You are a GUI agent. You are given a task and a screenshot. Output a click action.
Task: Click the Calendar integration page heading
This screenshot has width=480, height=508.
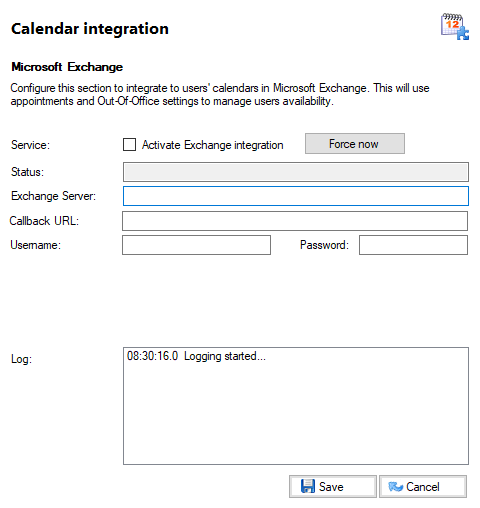(x=90, y=29)
